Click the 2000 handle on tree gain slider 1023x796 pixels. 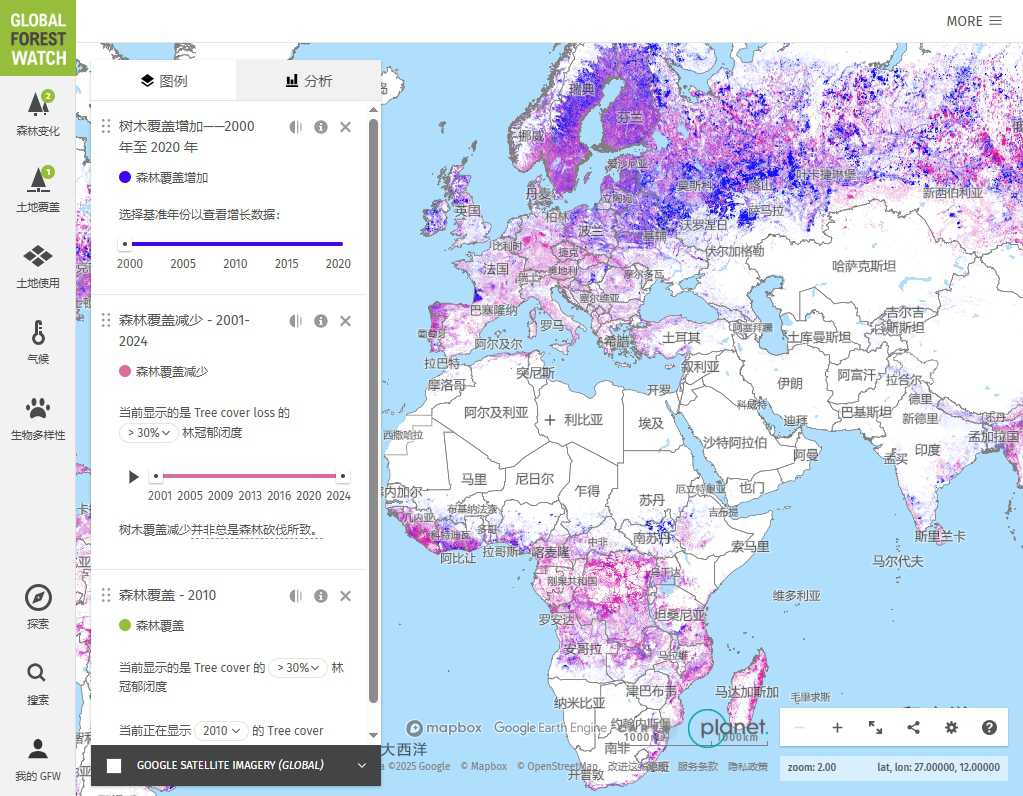[125, 244]
